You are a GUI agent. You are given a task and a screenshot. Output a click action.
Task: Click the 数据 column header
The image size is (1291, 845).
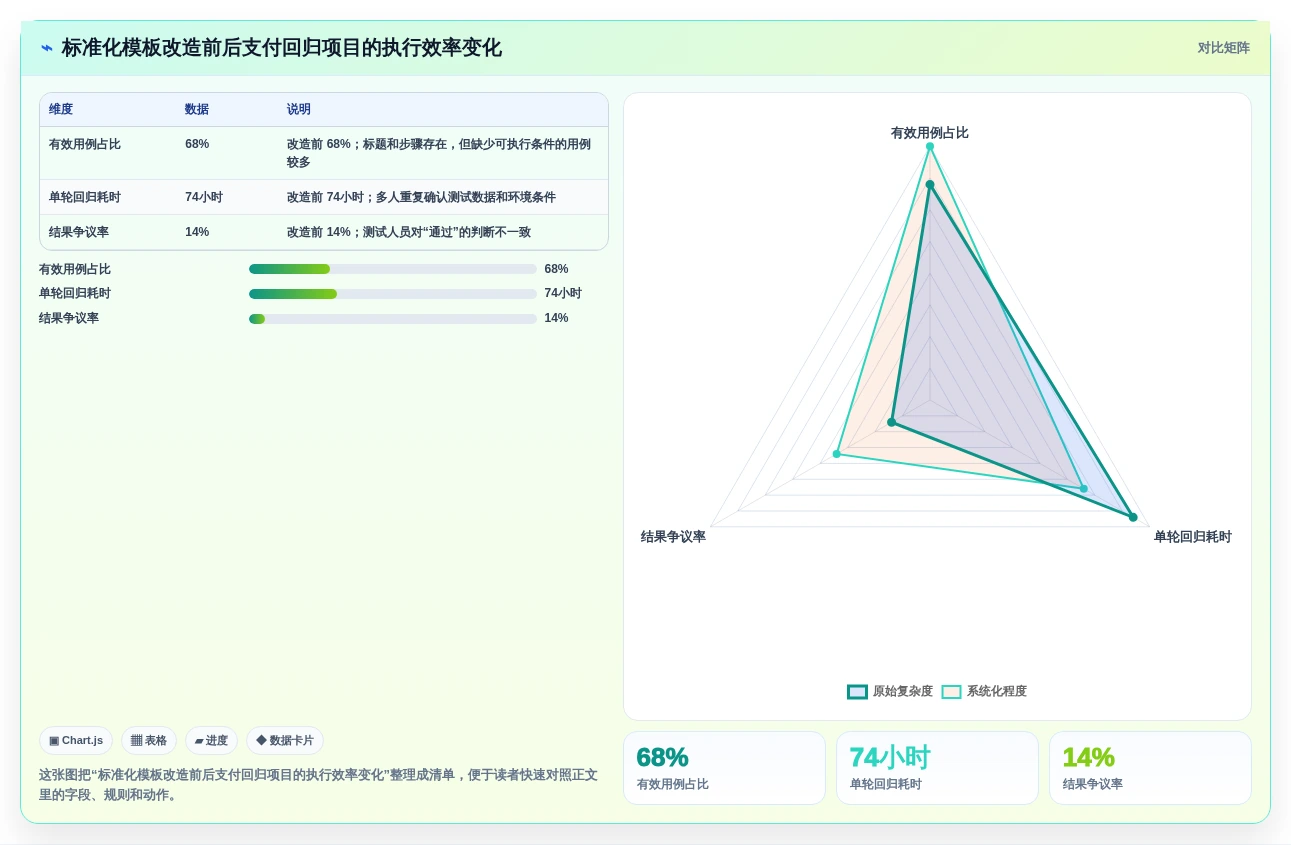pos(197,109)
